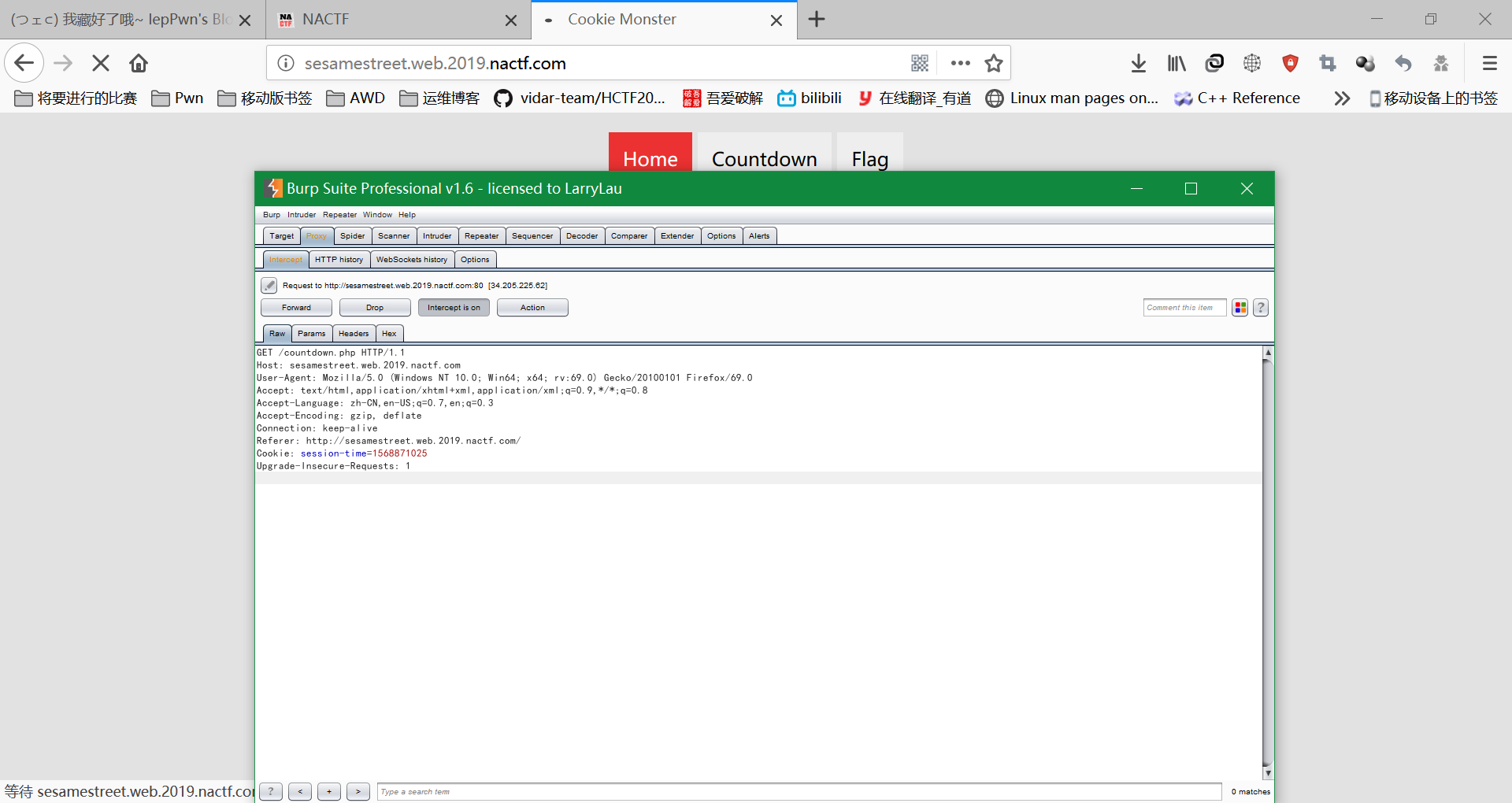Switch to the Sequencer tab
Viewport: 1512px width, 803px height.
pos(532,236)
